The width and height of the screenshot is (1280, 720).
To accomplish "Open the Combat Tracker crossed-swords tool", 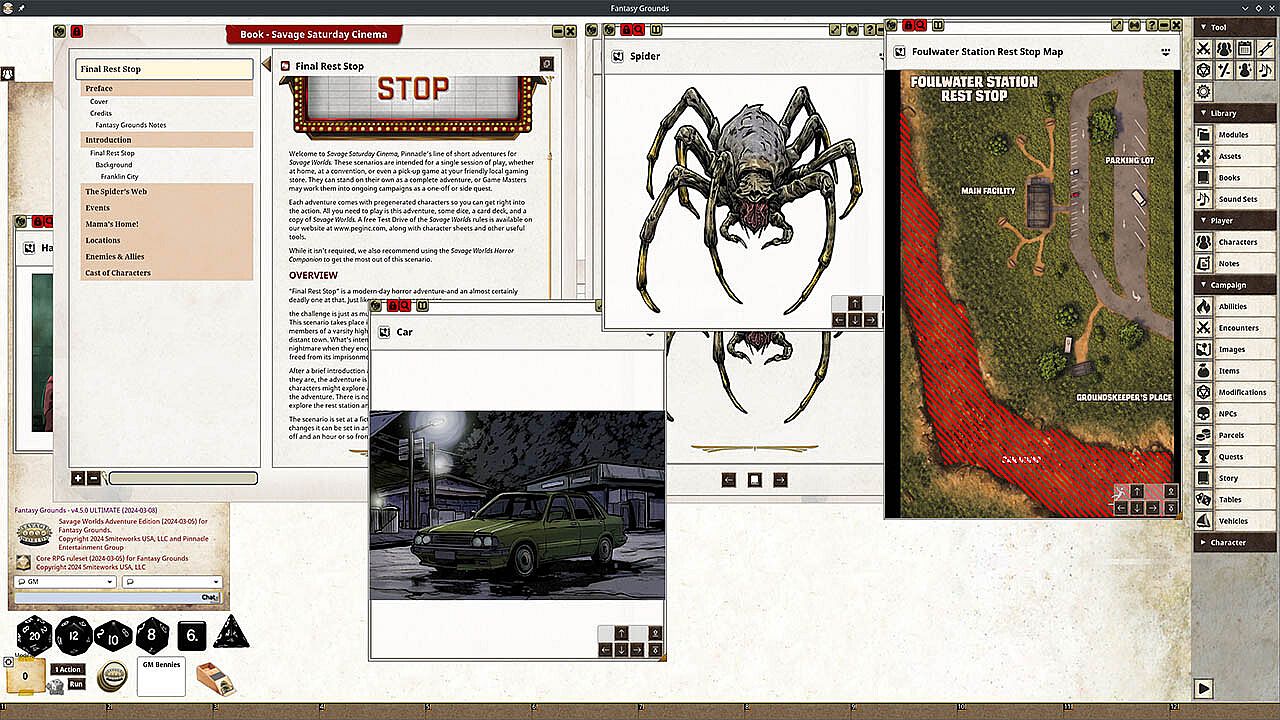I will point(1204,48).
